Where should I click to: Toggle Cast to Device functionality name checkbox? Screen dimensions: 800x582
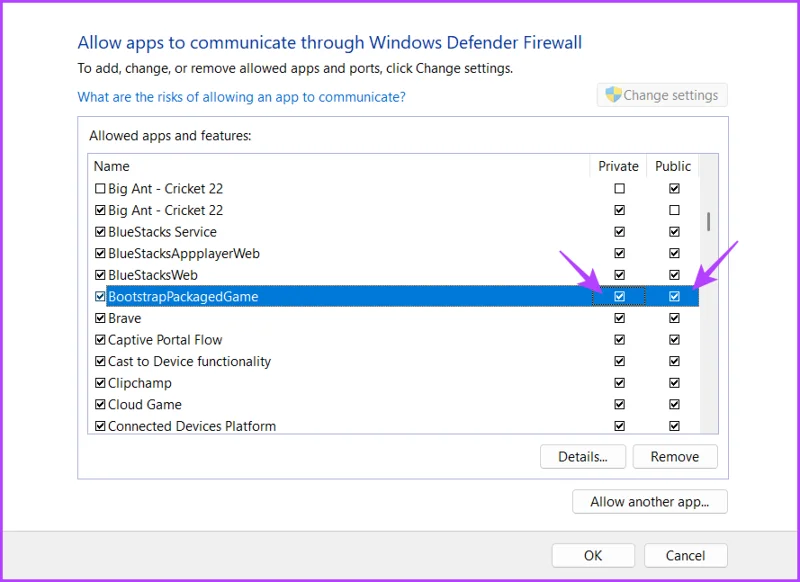click(x=100, y=362)
